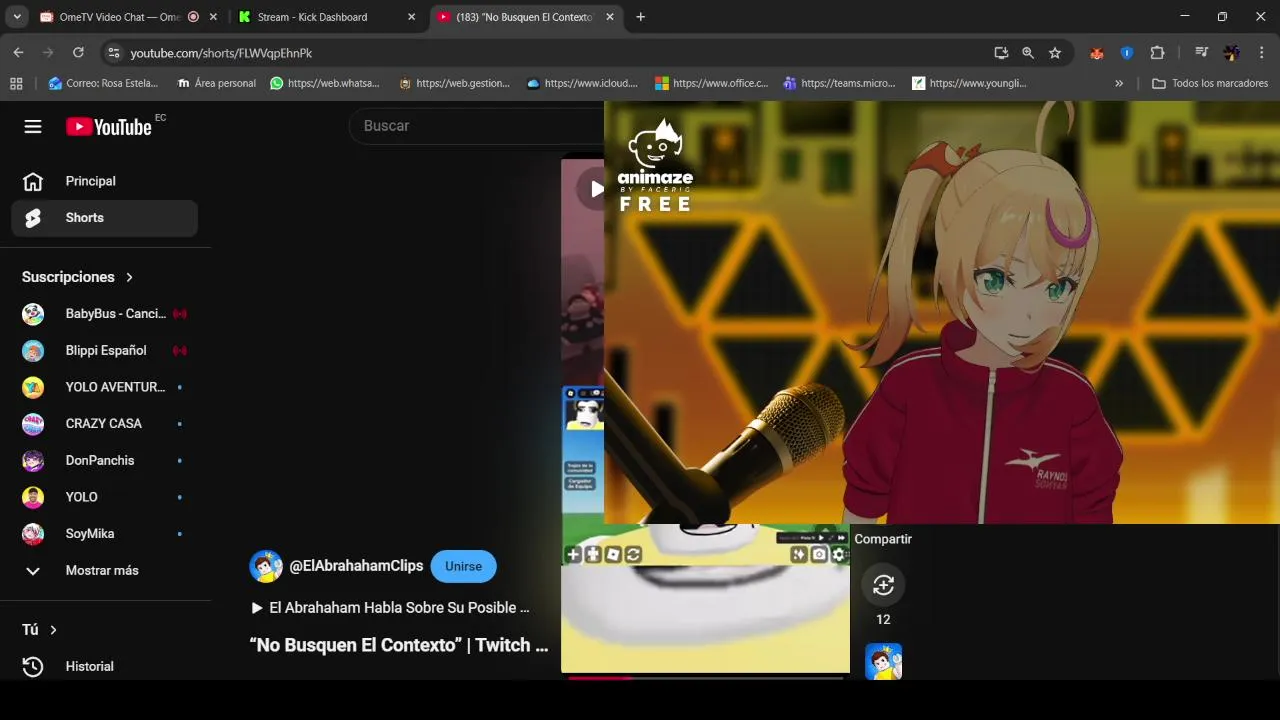Screen dimensions: 1280x720
Task: Open the Extensions puzzle icon
Action: [x=1158, y=53]
